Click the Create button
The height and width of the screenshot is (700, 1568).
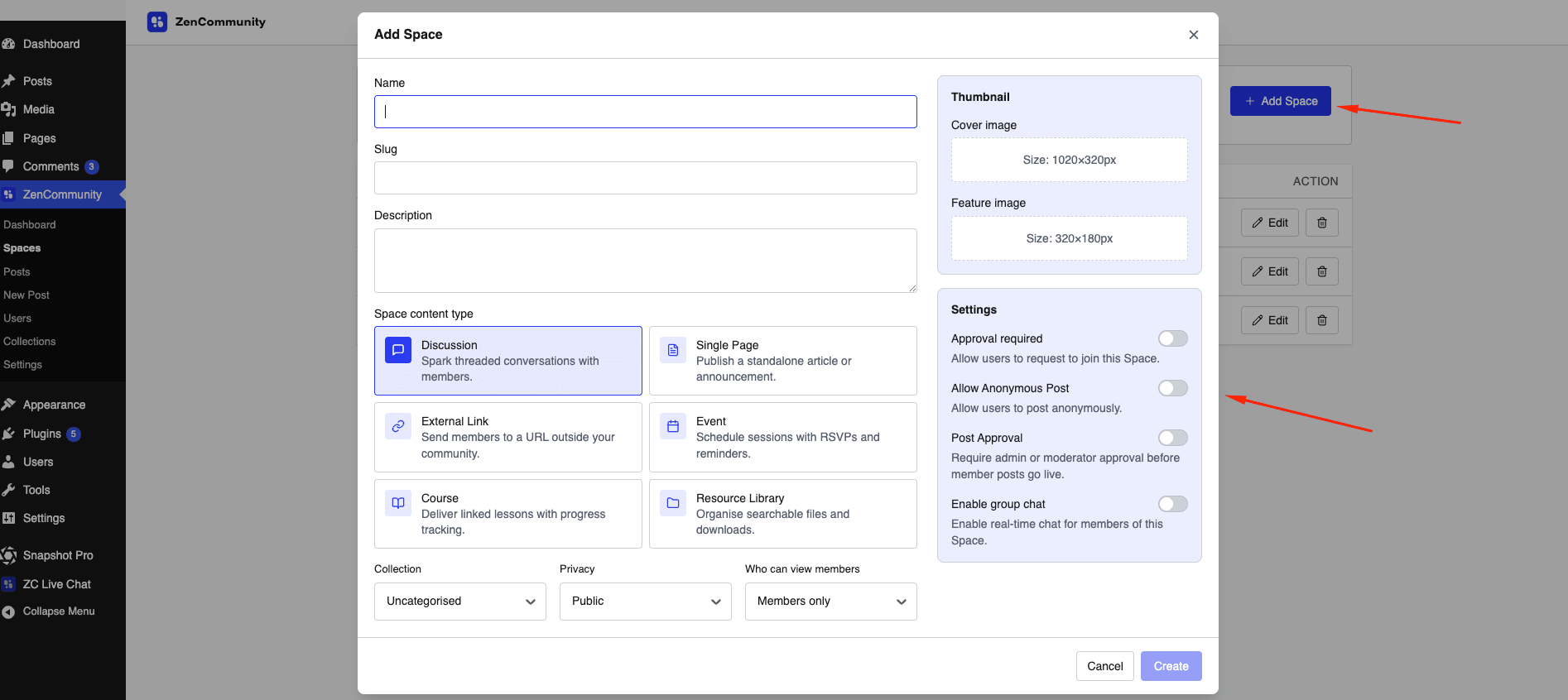1171,666
